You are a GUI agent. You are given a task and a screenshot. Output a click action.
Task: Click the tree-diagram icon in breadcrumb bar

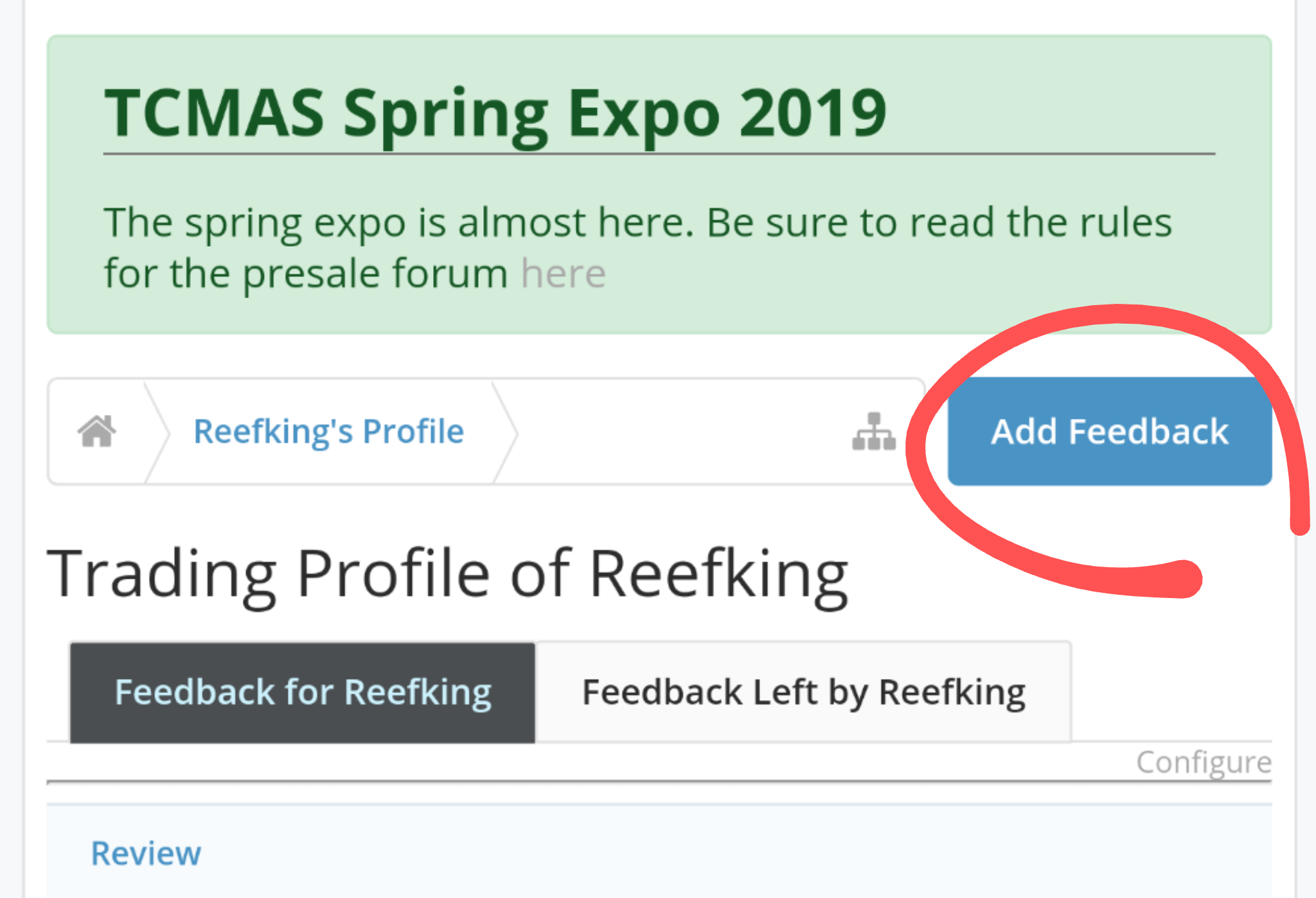[x=874, y=431]
